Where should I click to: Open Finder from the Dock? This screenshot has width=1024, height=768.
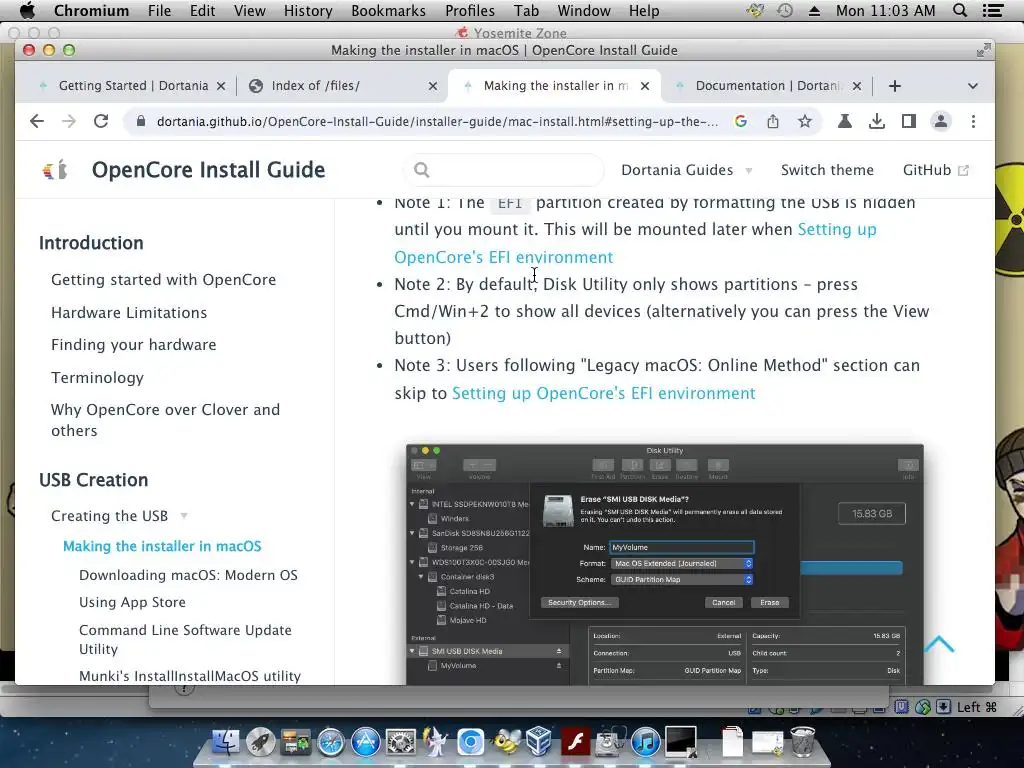(x=227, y=743)
